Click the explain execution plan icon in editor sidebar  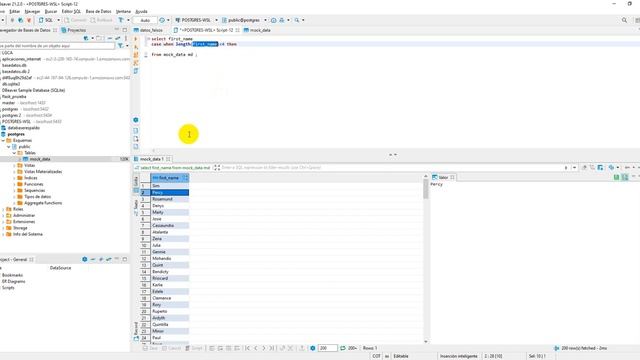click(x=136, y=71)
